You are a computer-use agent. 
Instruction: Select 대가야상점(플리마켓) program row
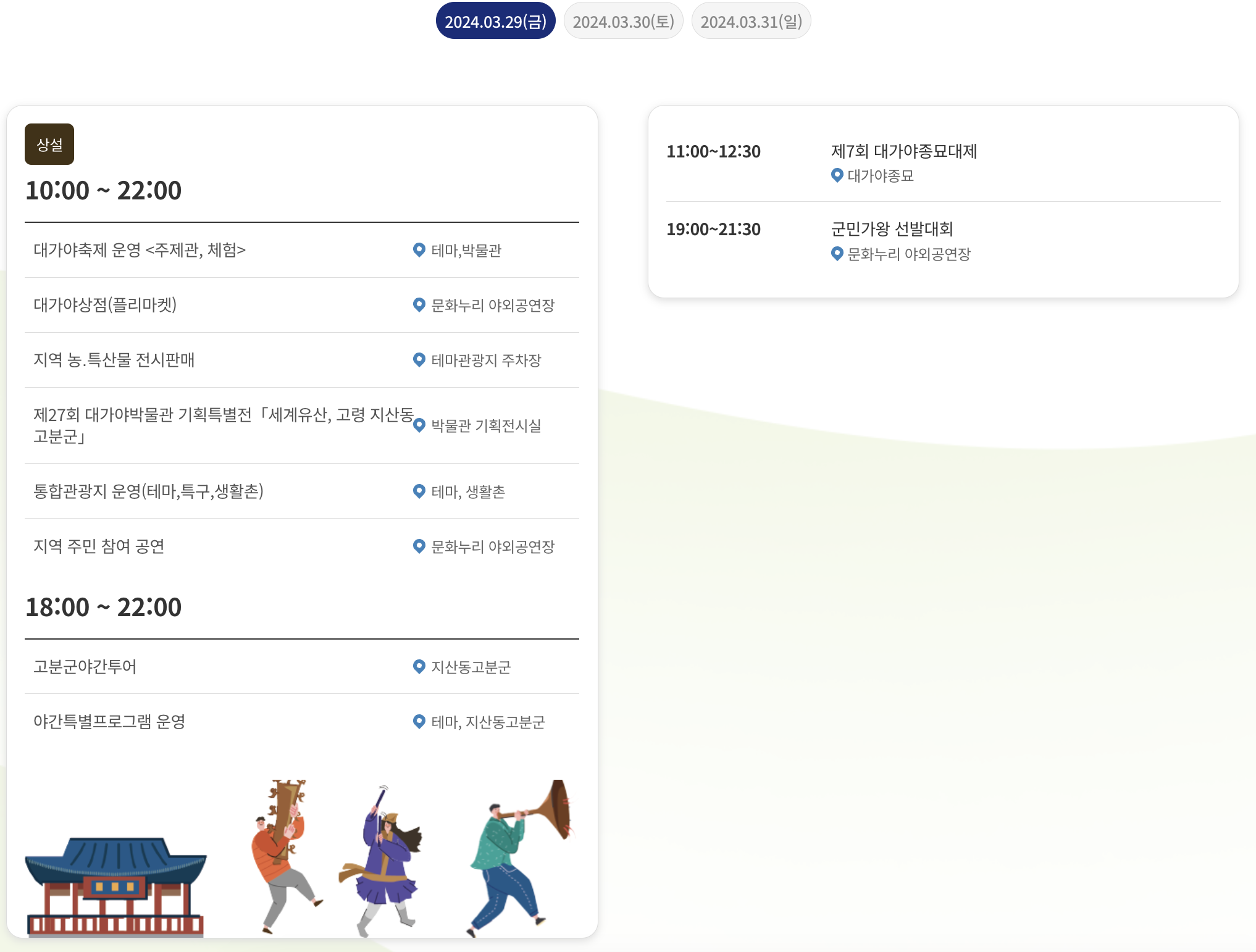(x=105, y=305)
